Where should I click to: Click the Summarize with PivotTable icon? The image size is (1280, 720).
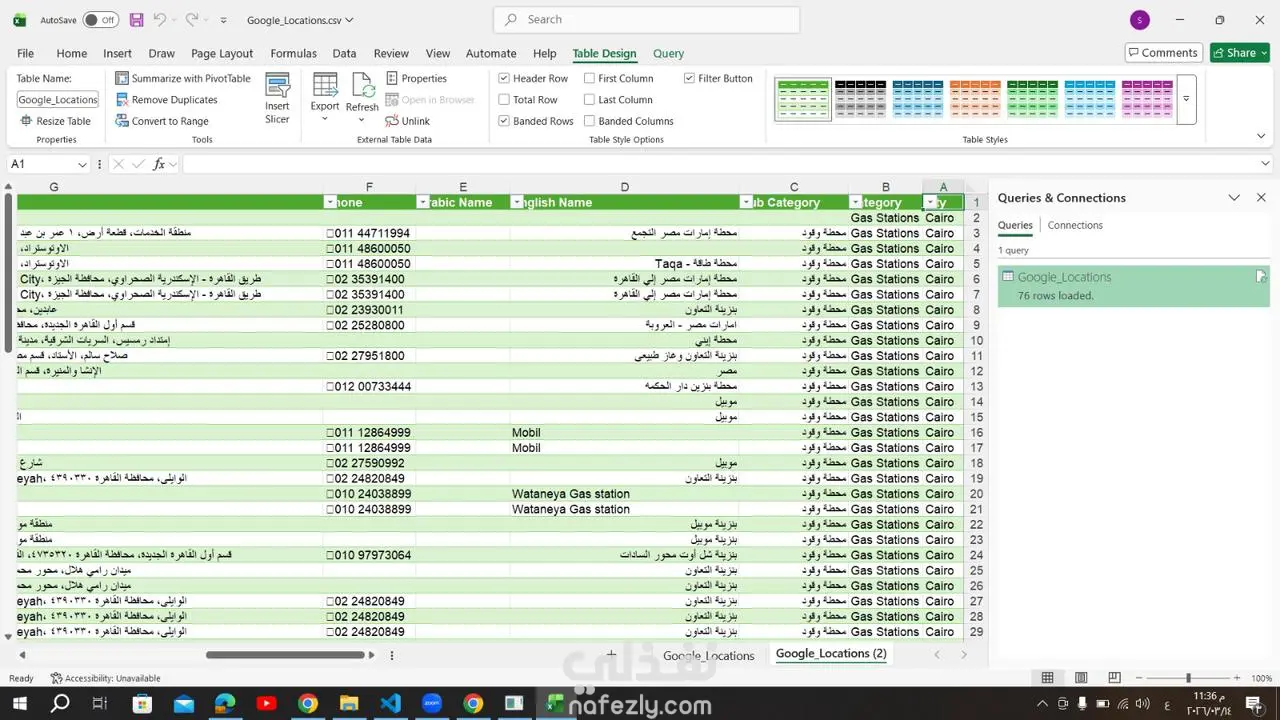(122, 78)
